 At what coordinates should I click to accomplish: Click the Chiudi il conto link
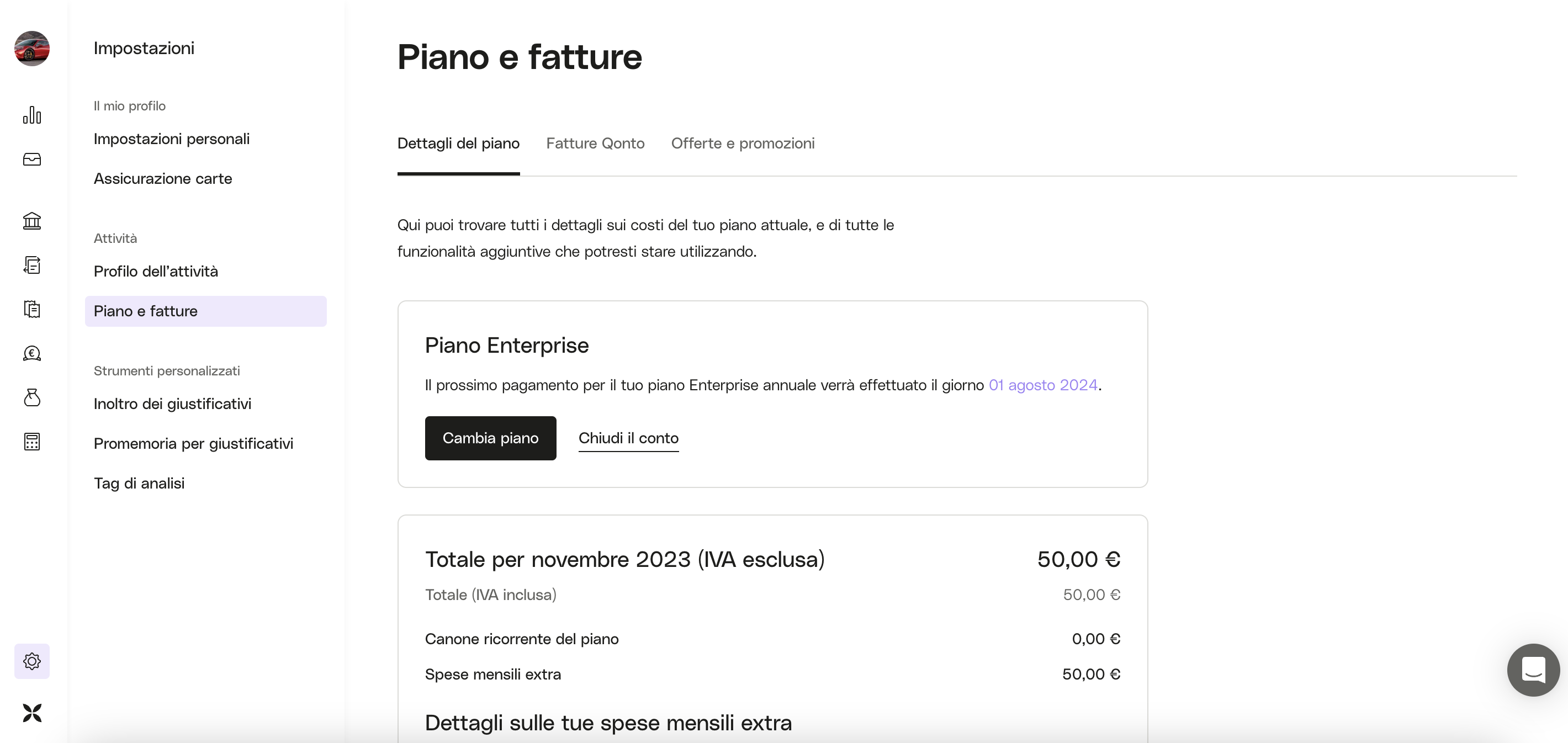628,438
